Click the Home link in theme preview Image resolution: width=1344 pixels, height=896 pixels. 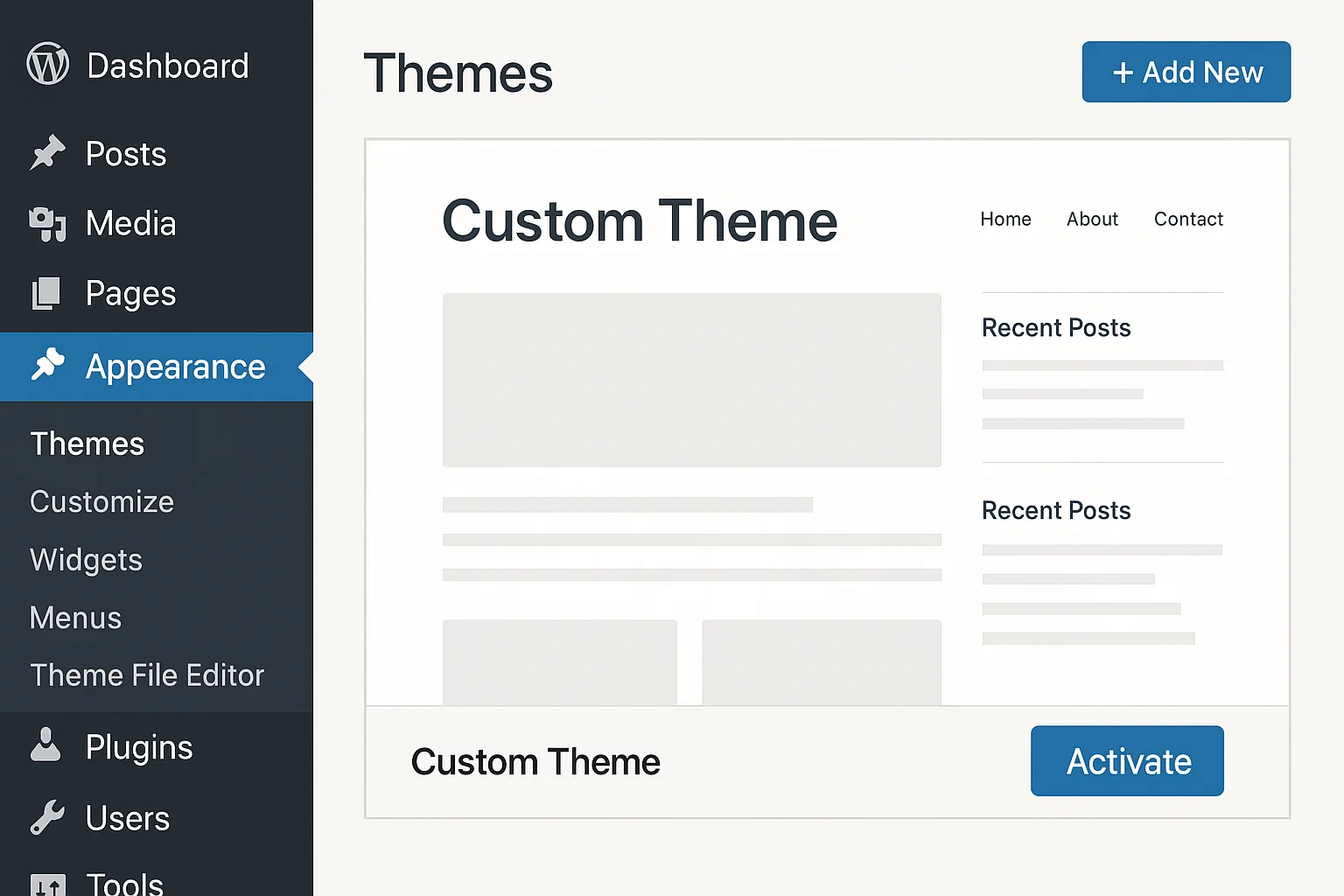(1004, 220)
